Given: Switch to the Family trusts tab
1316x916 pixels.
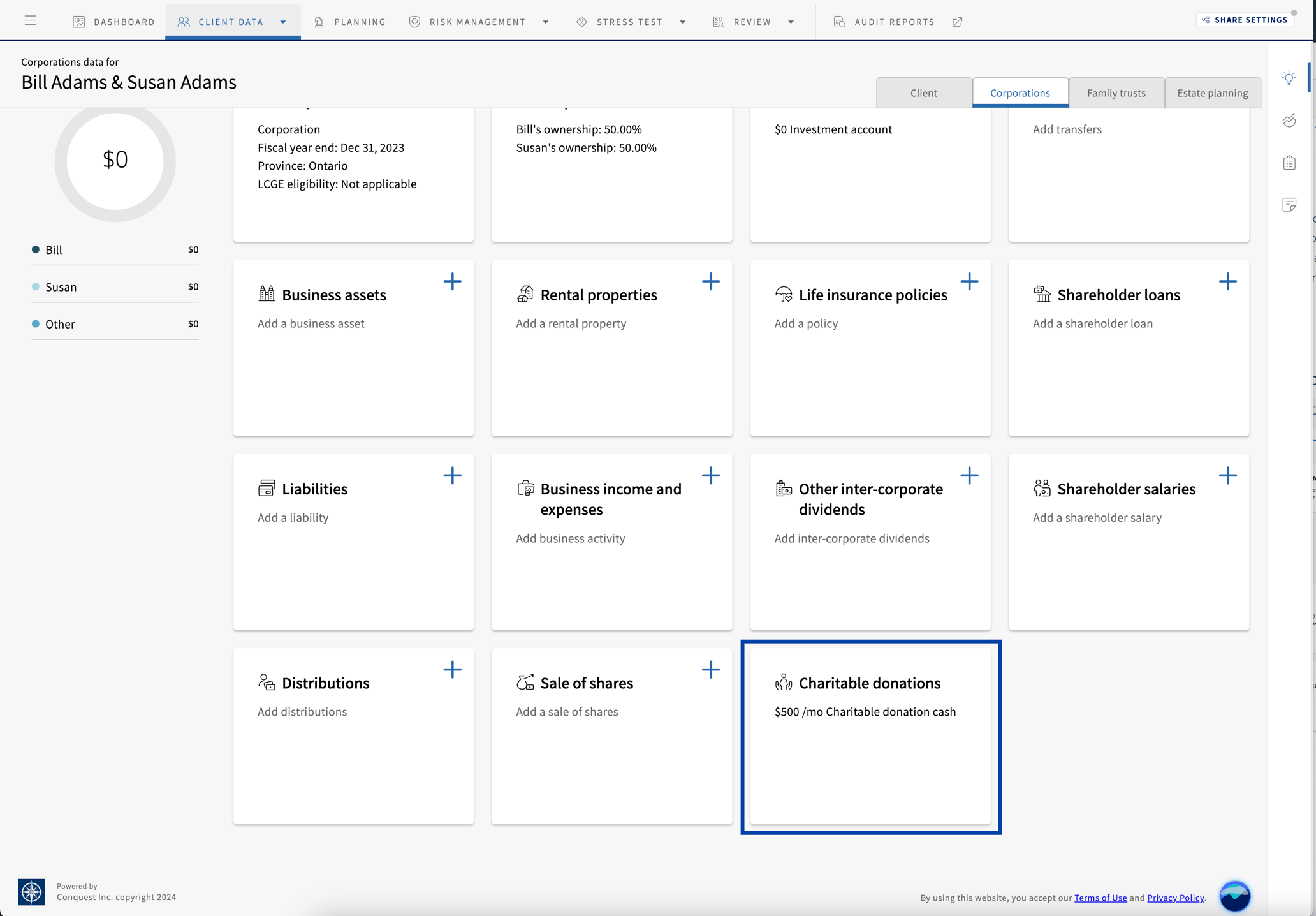Looking at the screenshot, I should (1116, 93).
